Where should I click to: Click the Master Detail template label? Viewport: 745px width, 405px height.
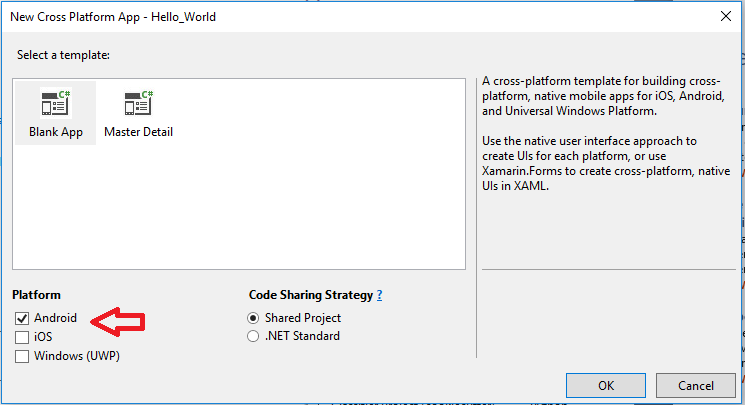pyautogui.click(x=139, y=132)
